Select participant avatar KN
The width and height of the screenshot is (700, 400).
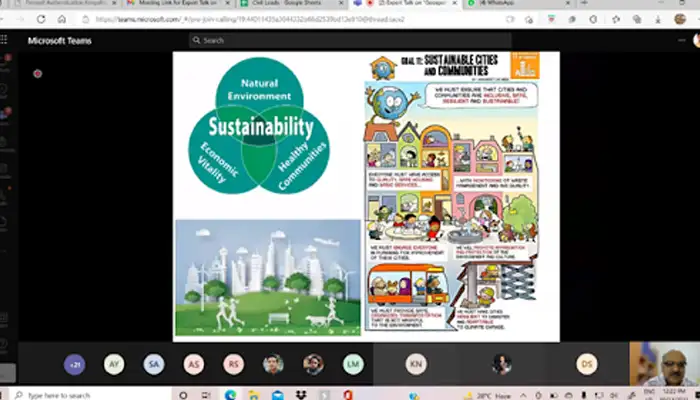pos(416,364)
